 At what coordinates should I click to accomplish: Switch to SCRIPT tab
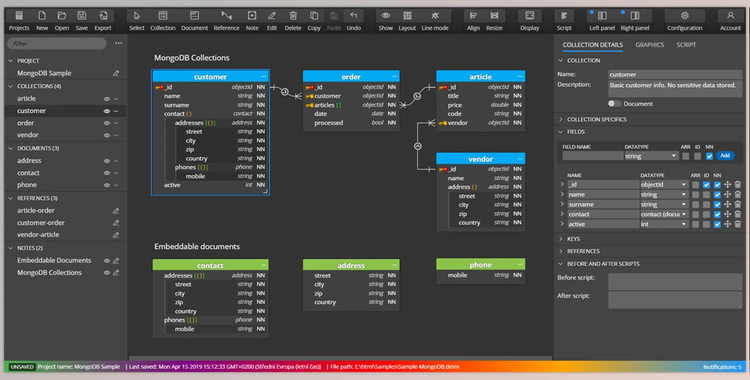pyautogui.click(x=686, y=45)
